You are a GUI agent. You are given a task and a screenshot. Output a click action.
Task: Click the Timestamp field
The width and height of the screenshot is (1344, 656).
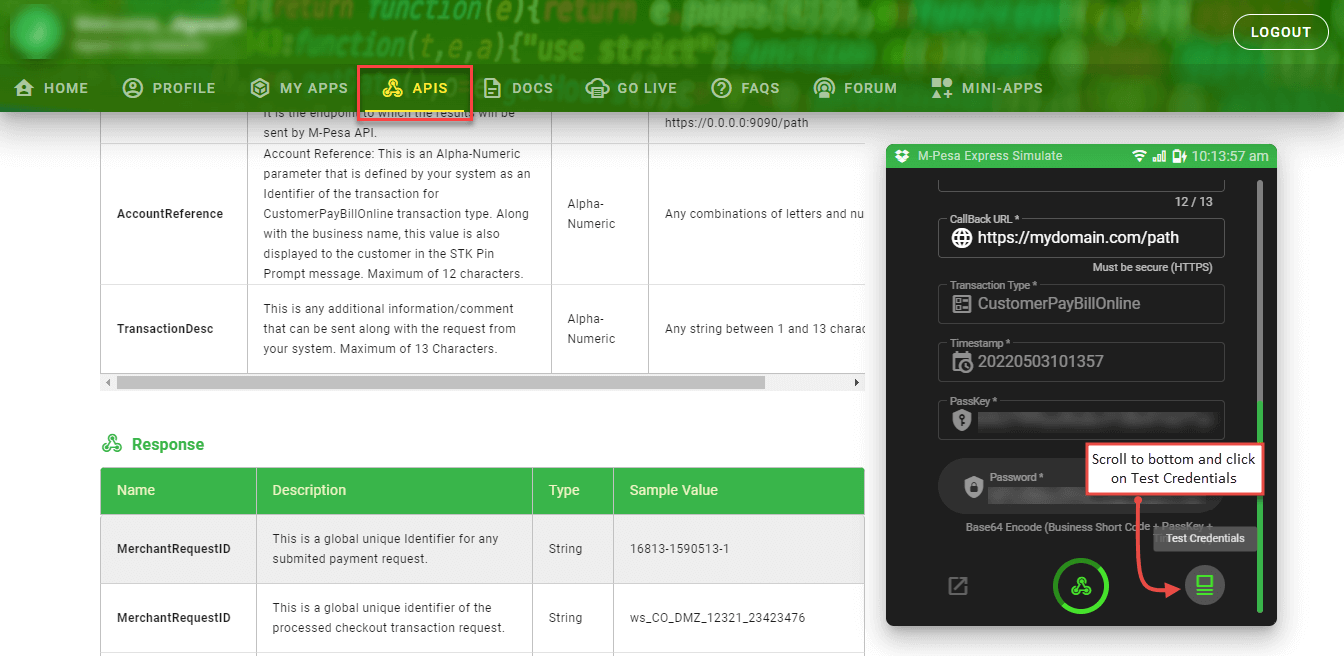(1081, 361)
